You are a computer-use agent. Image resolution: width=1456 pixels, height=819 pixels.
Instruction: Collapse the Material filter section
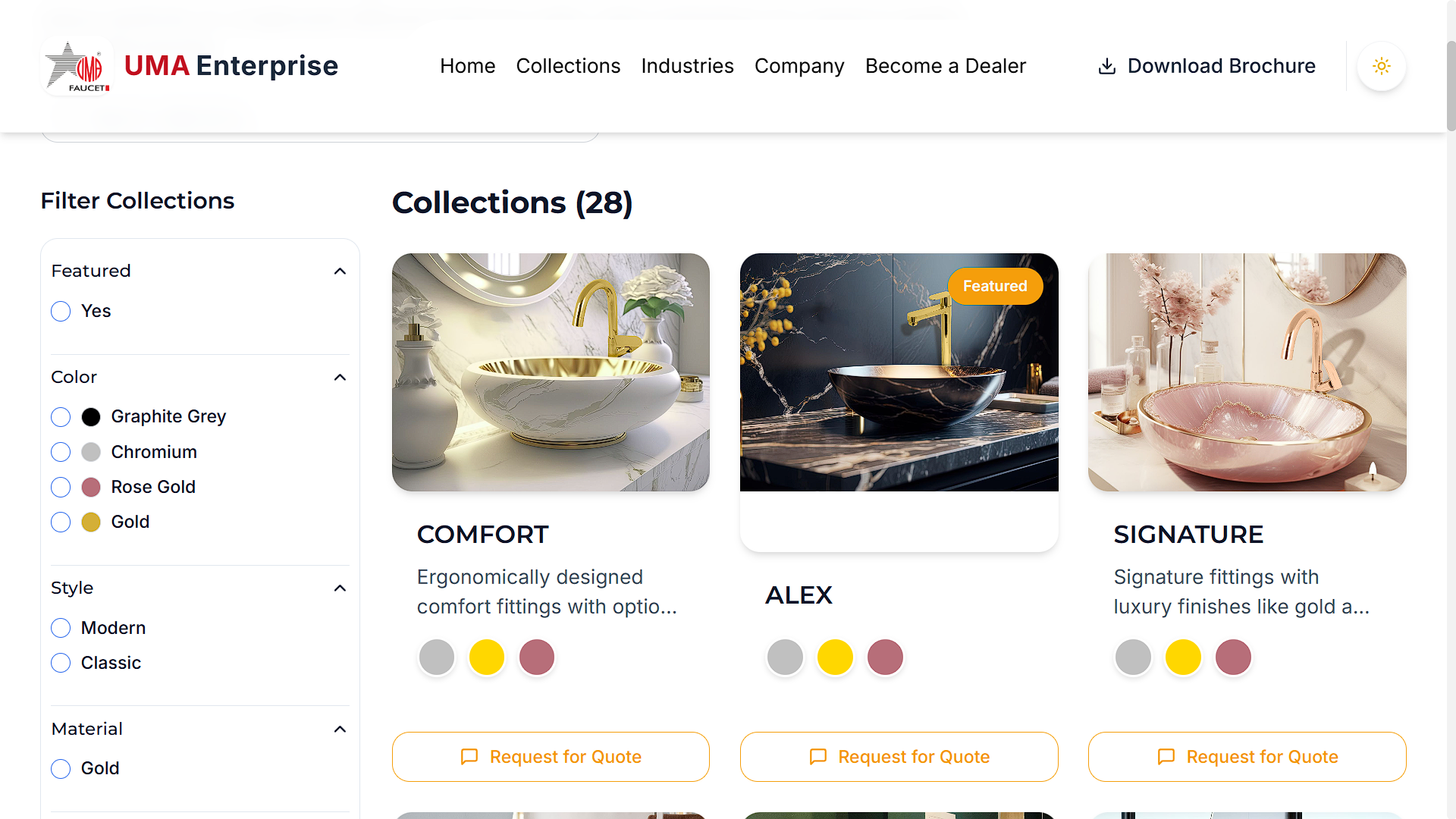pos(340,729)
